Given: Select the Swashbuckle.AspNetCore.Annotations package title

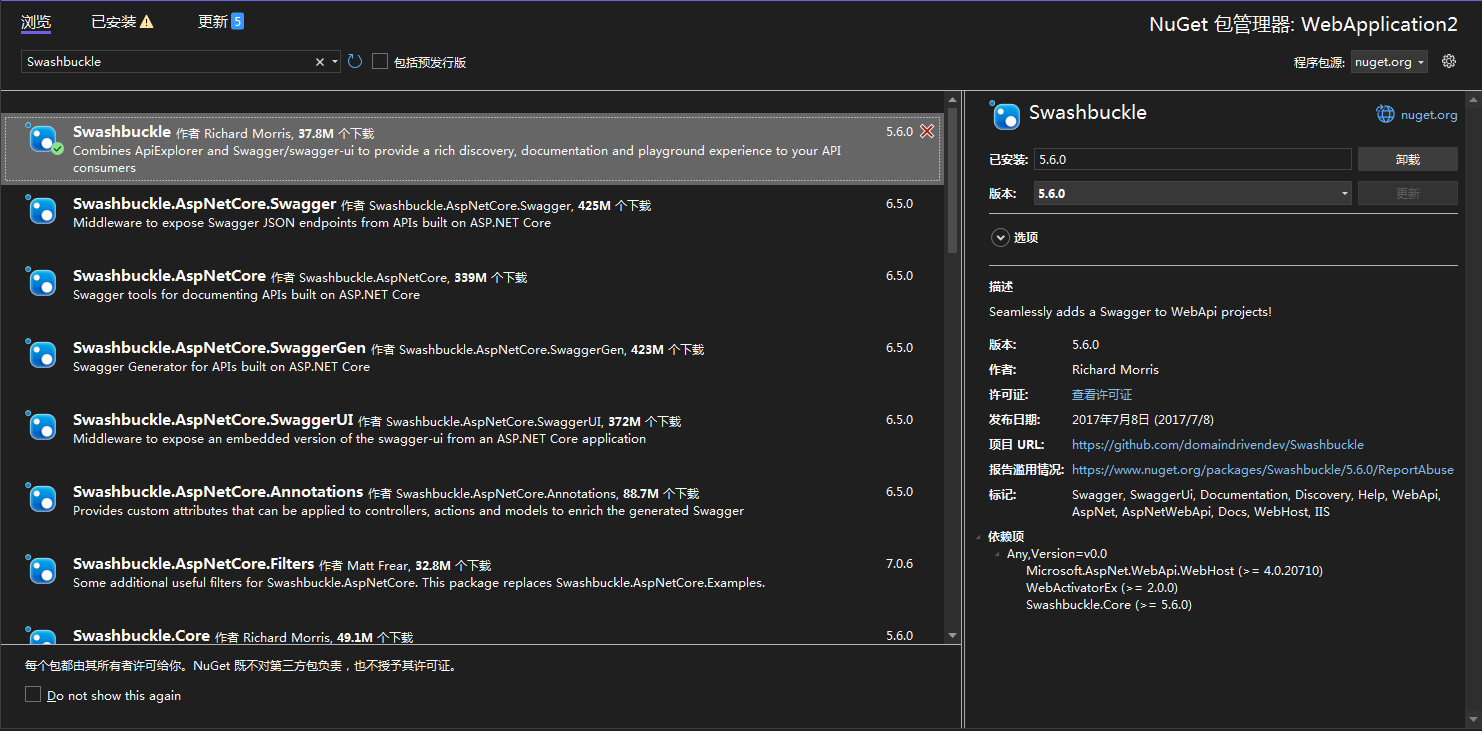Looking at the screenshot, I should pos(218,492).
